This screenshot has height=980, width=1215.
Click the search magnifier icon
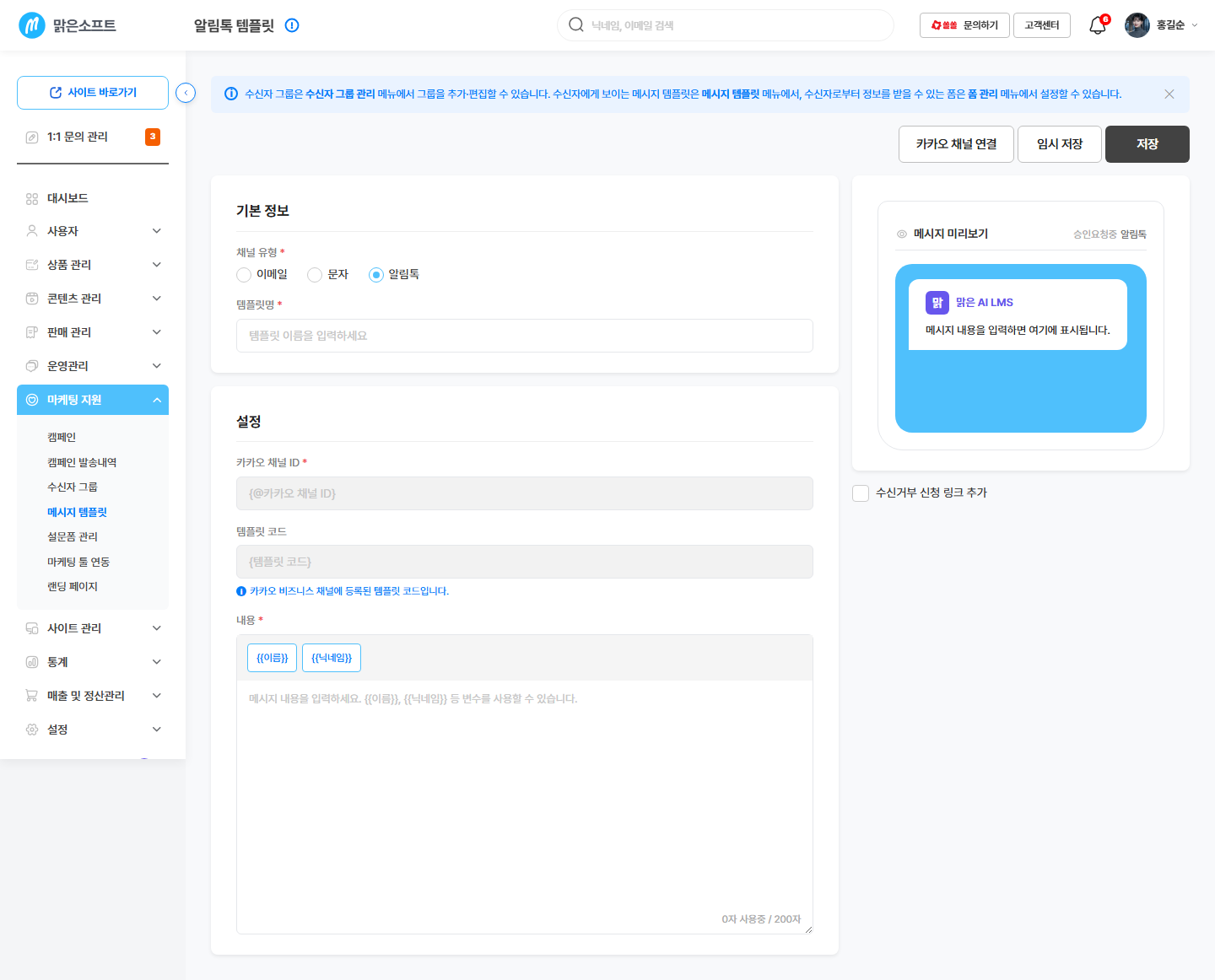tap(576, 24)
